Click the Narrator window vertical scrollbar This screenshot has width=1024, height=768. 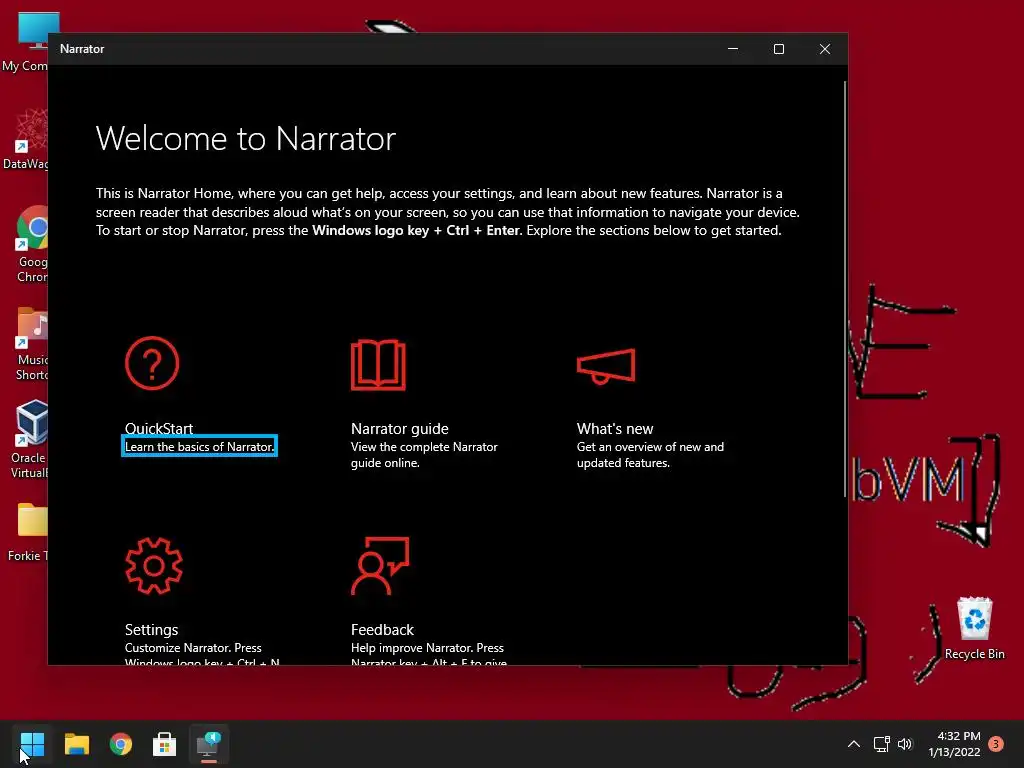coord(845,289)
